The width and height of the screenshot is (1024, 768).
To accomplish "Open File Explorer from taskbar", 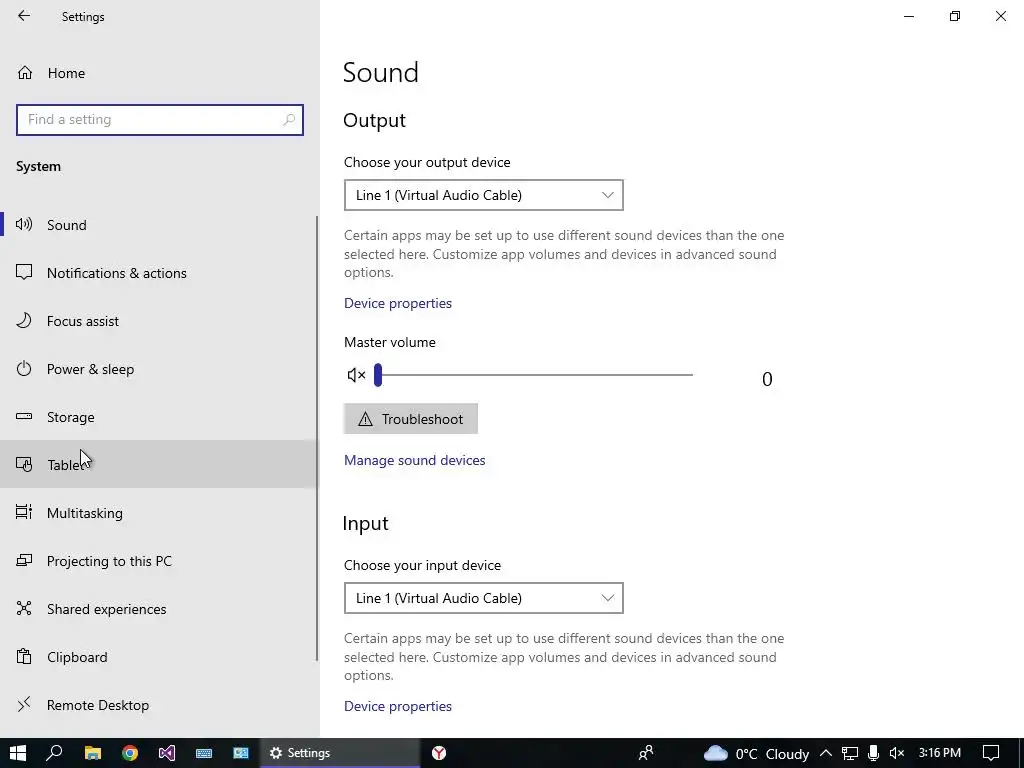I will tap(93, 753).
